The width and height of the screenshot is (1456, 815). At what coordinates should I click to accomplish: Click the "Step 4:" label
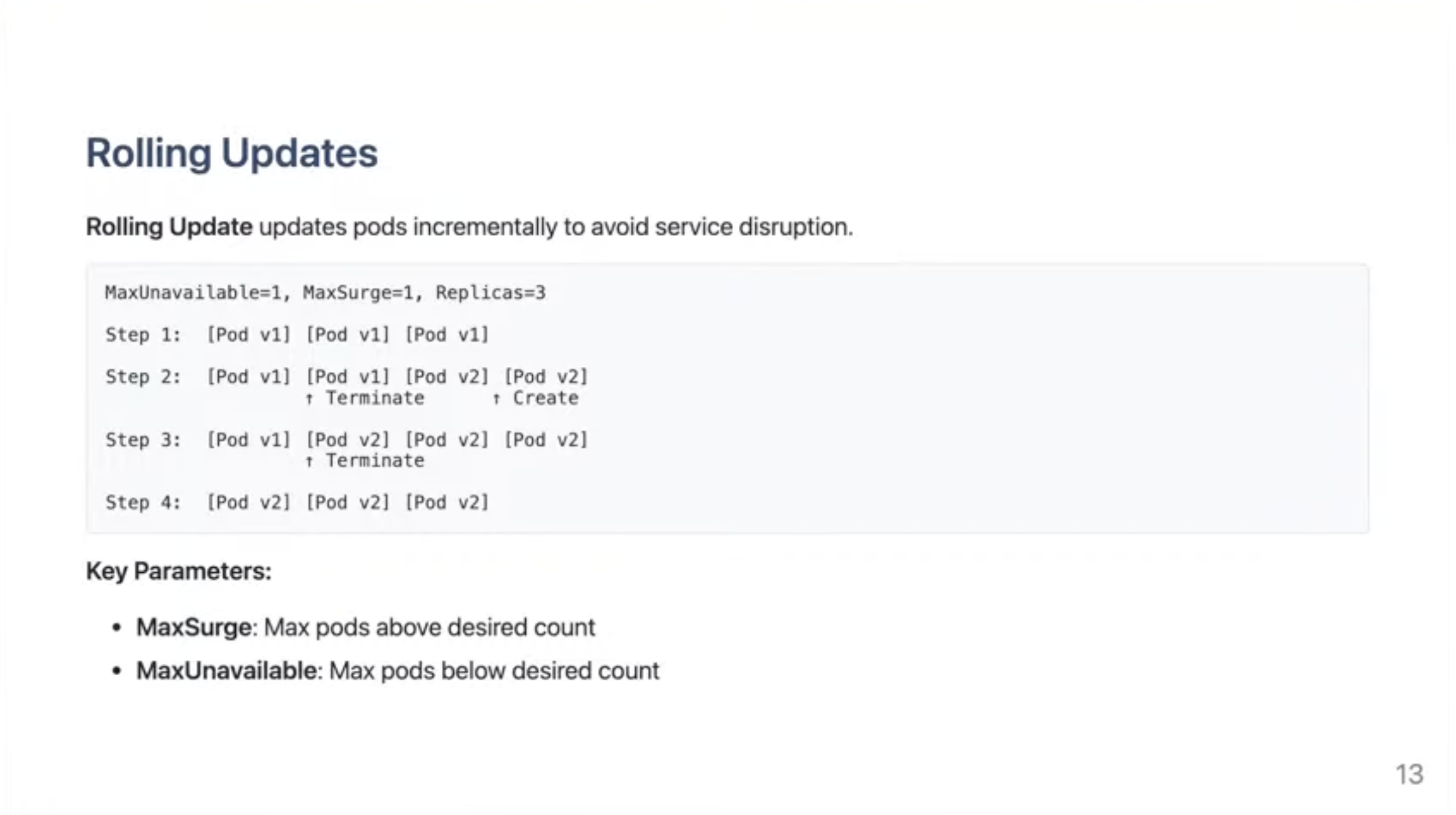point(143,502)
